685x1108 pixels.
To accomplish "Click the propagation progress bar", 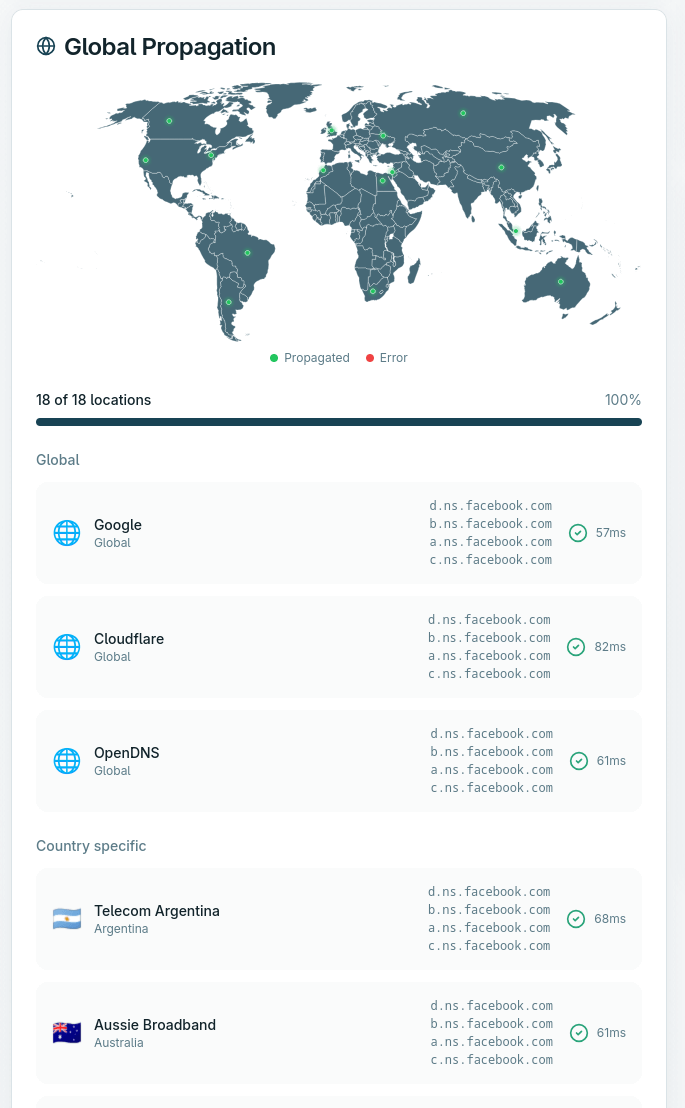I will coord(339,422).
